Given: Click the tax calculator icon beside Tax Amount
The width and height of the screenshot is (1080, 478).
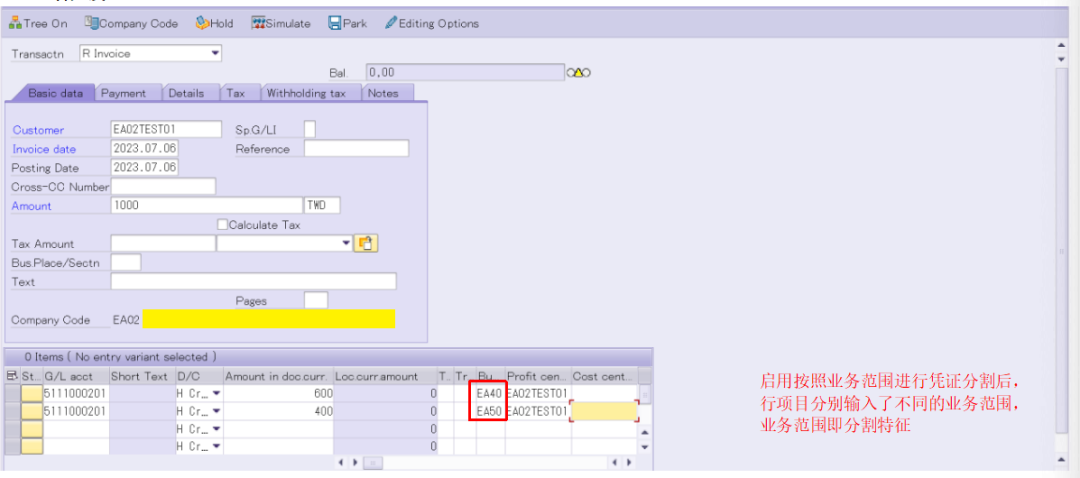Looking at the screenshot, I should point(366,243).
